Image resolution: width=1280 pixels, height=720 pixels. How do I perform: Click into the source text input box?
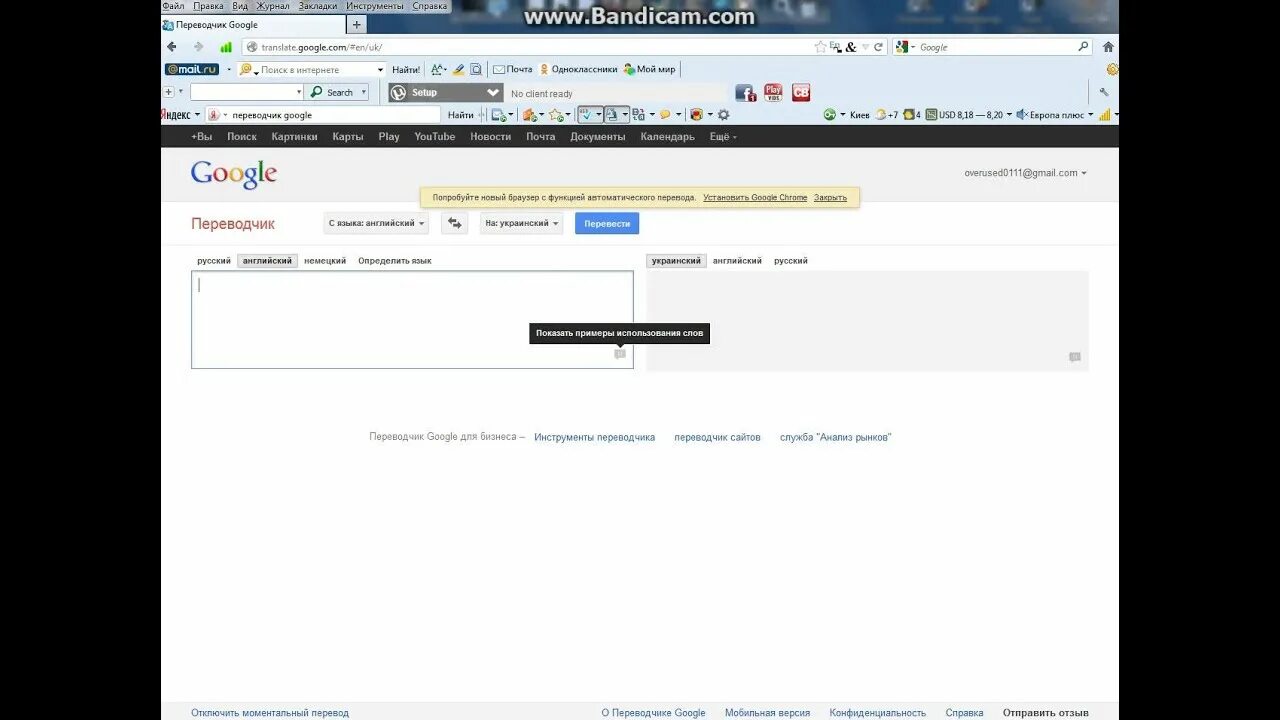412,319
